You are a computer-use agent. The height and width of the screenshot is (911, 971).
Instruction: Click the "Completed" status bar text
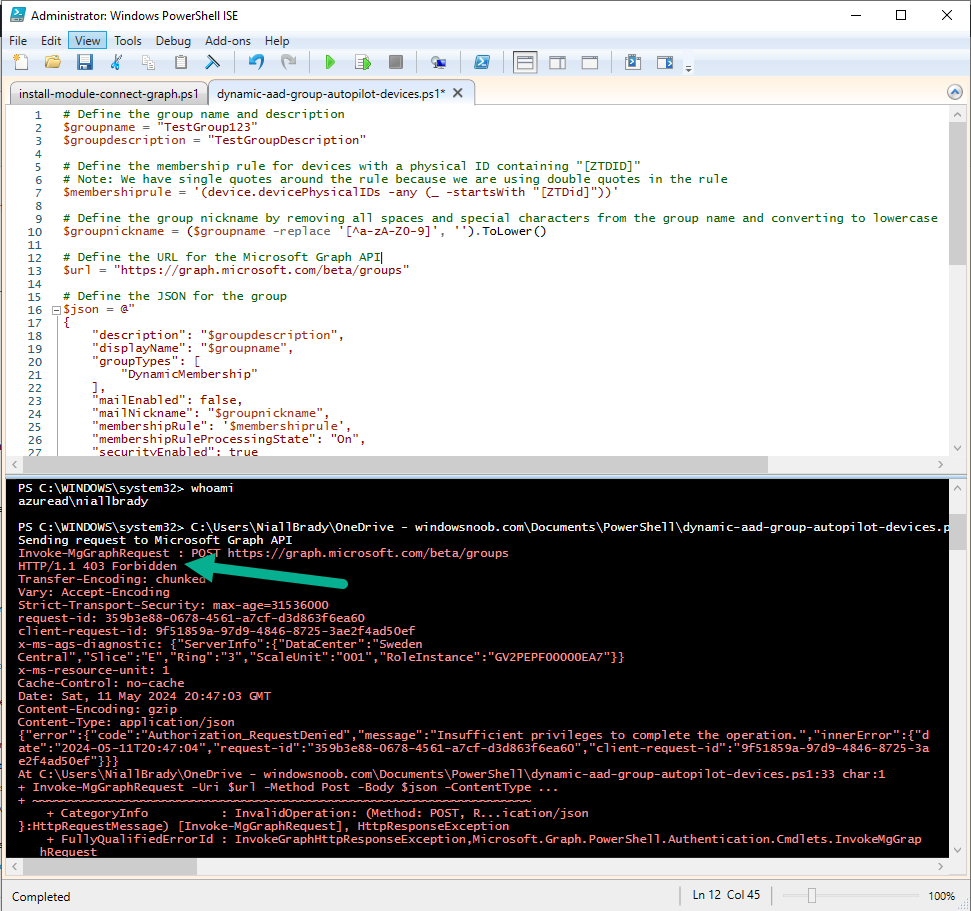pyautogui.click(x=41, y=897)
